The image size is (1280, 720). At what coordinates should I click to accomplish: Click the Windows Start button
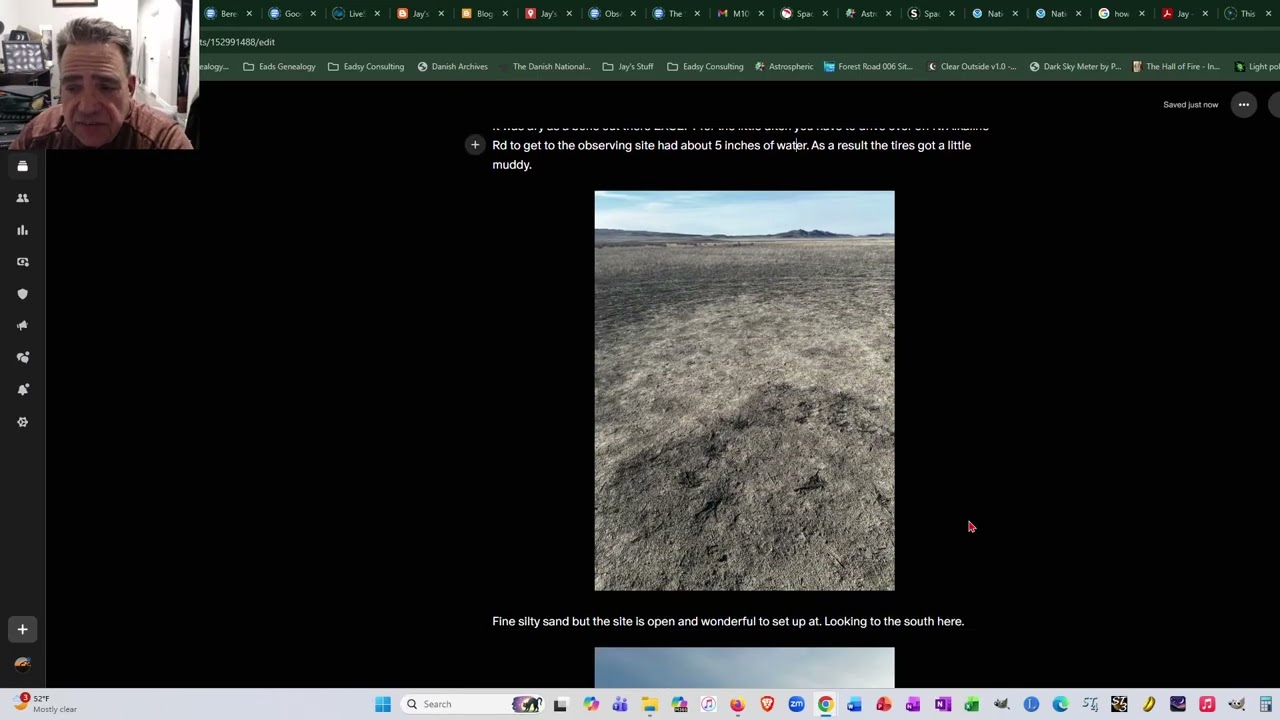pos(383,704)
